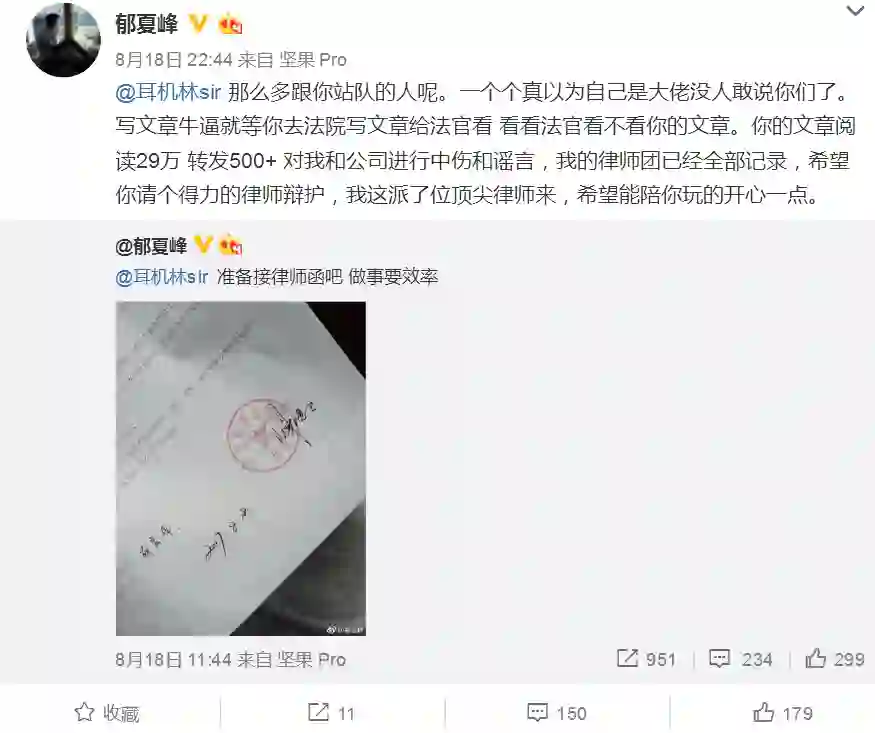The height and width of the screenshot is (733, 875).
Task: Open the 坚果 Pro source link at top
Action: [313, 59]
